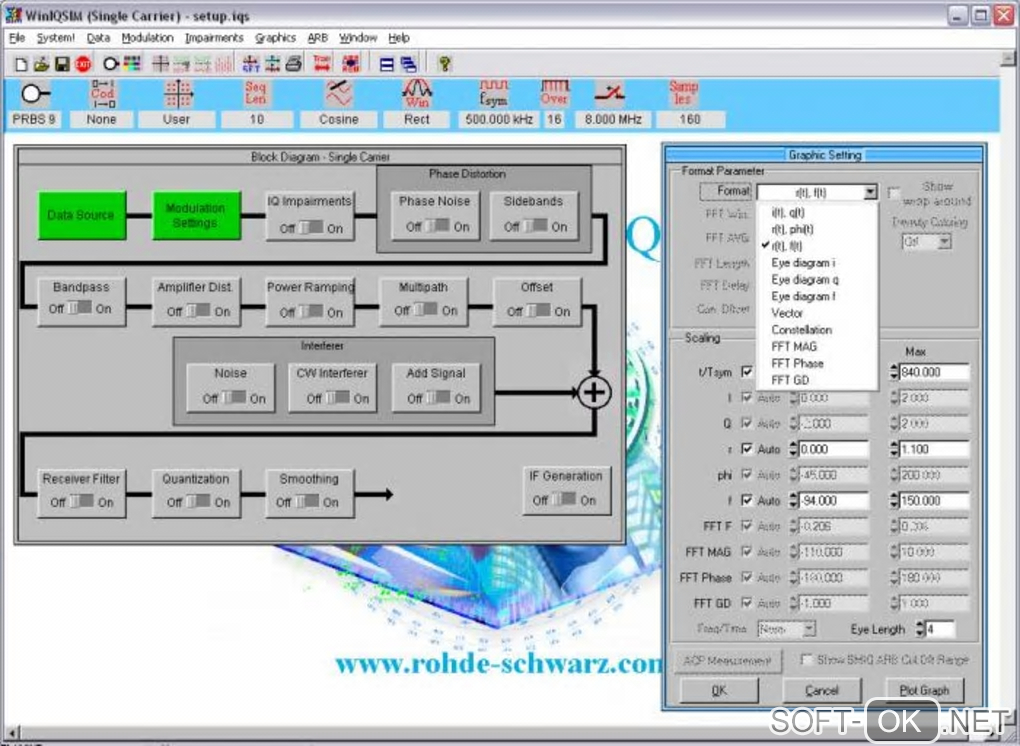Click the filter icon above Cosine
Image resolution: width=1020 pixels, height=746 pixels.
click(339, 94)
